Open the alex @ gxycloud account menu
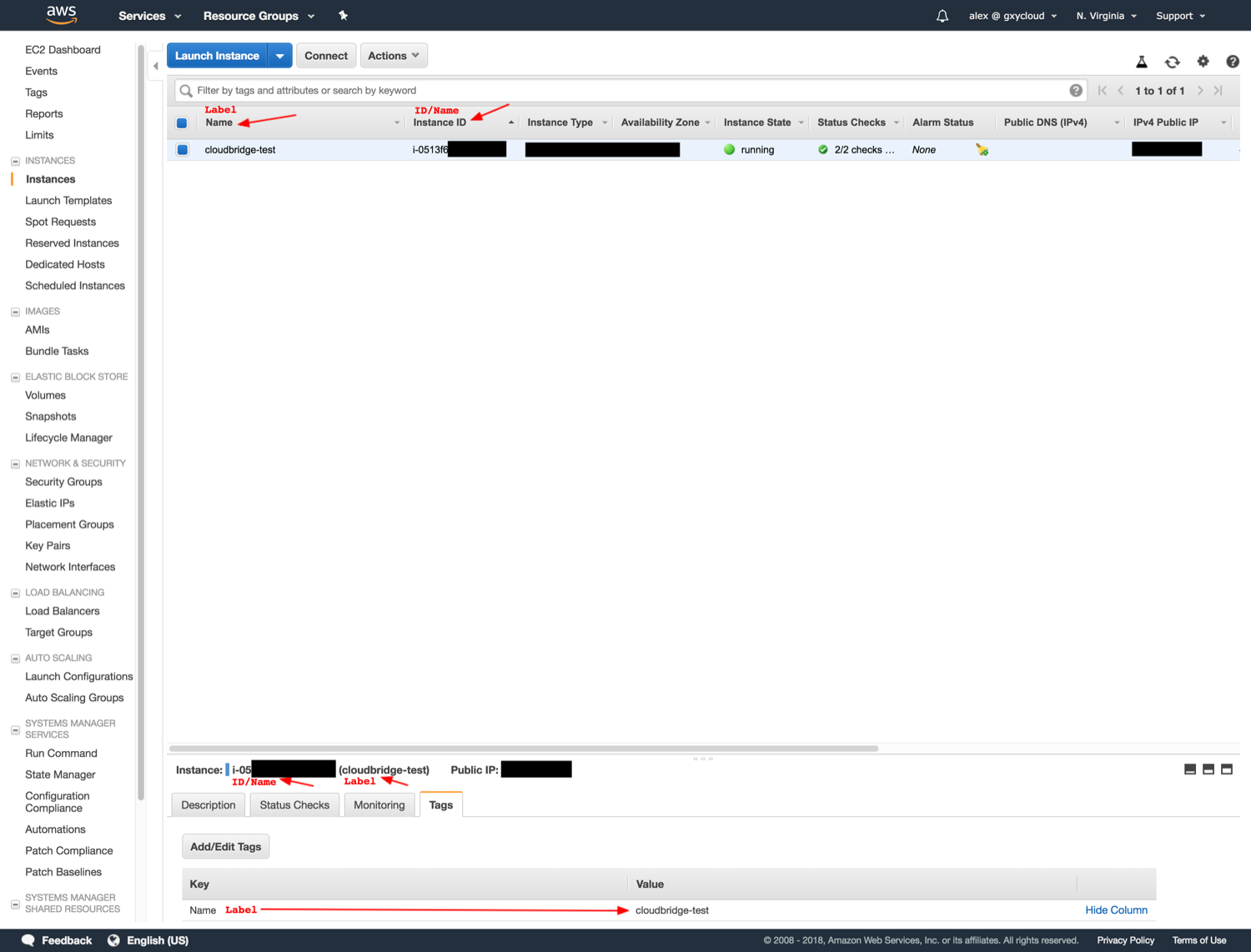Viewport: 1251px width, 952px height. [1013, 16]
